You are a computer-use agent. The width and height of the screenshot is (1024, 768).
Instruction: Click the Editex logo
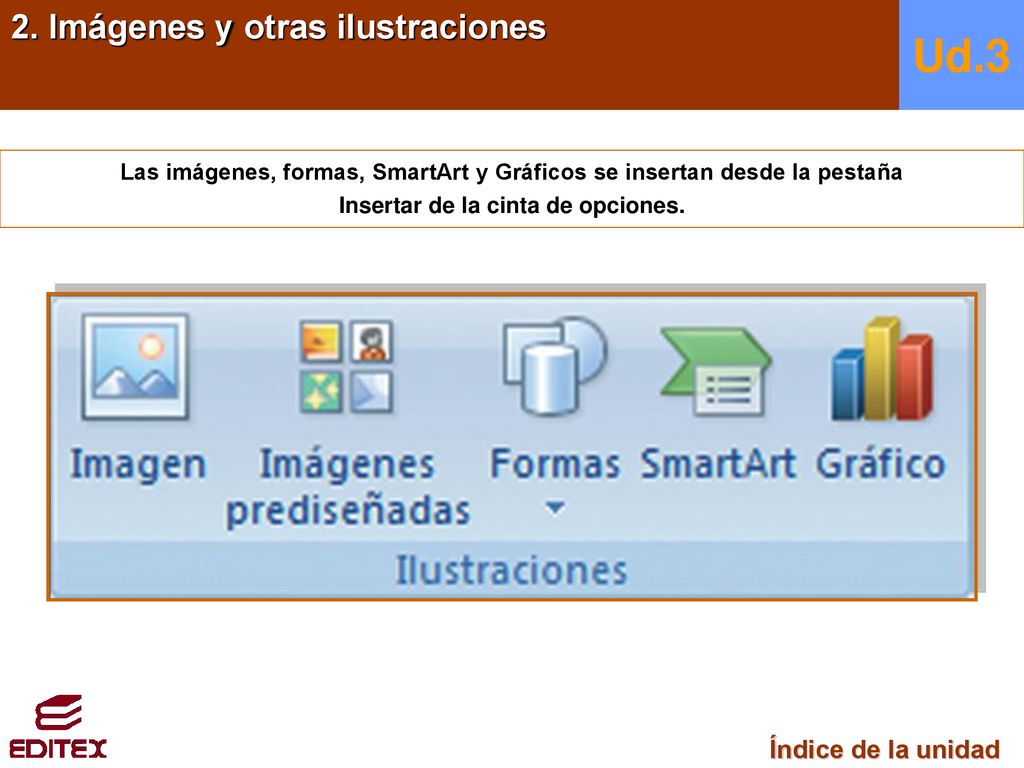click(x=58, y=727)
